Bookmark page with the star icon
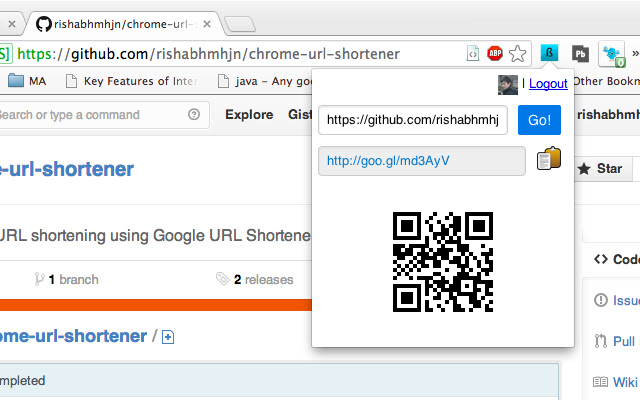 pos(518,53)
